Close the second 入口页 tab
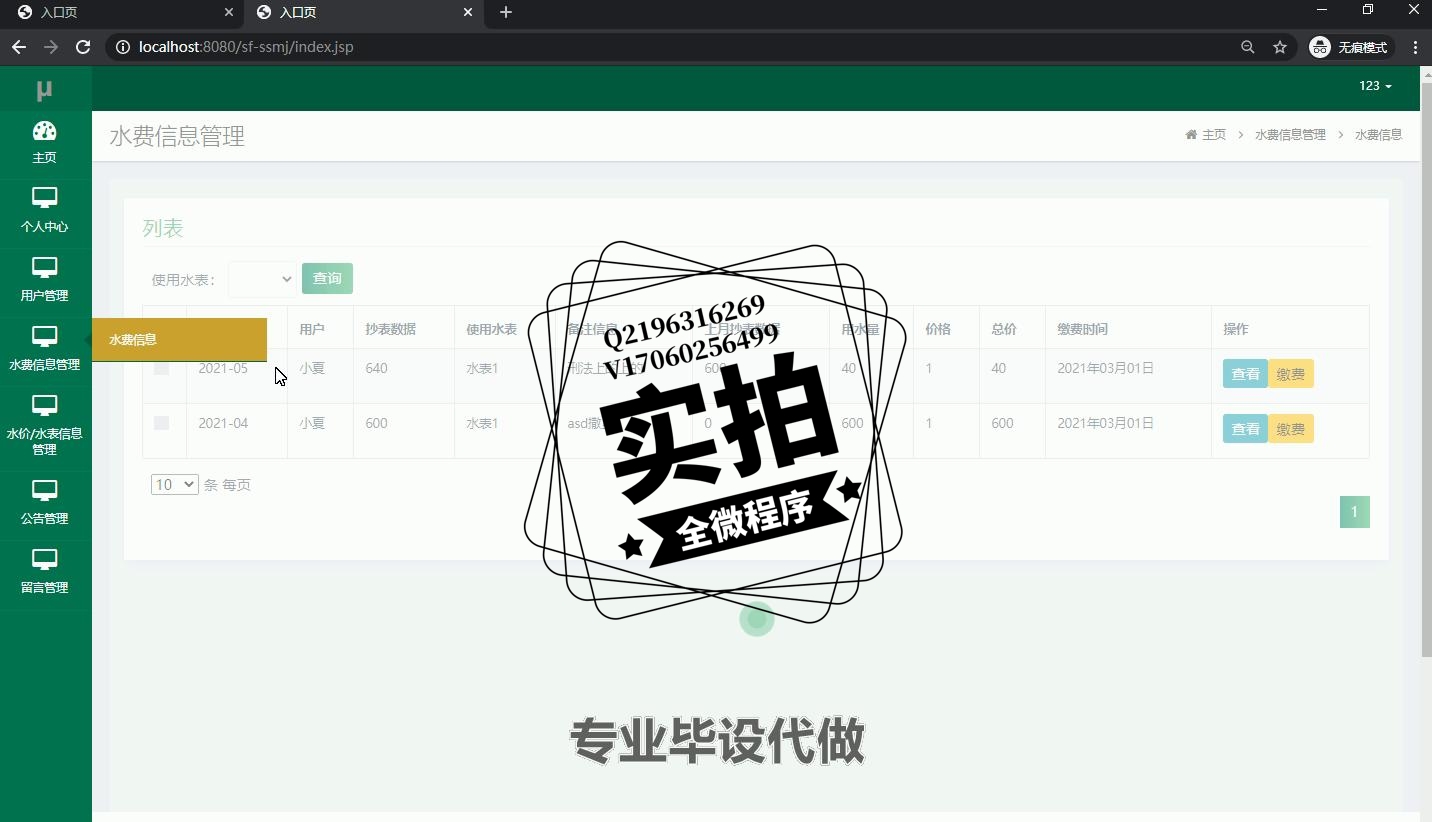The image size is (1432, 822). coord(468,12)
